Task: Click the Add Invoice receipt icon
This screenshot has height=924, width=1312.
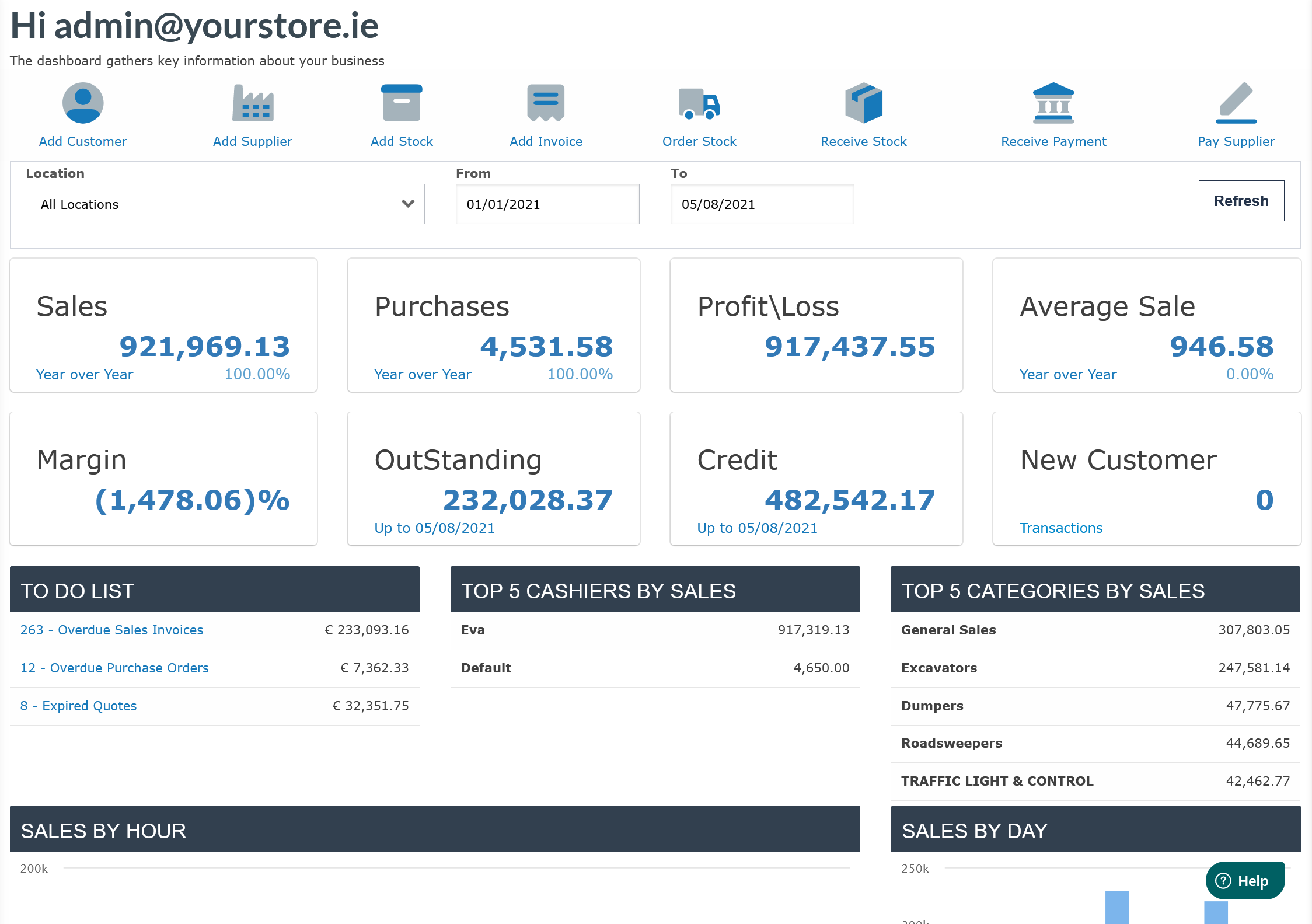Action: coord(546,103)
